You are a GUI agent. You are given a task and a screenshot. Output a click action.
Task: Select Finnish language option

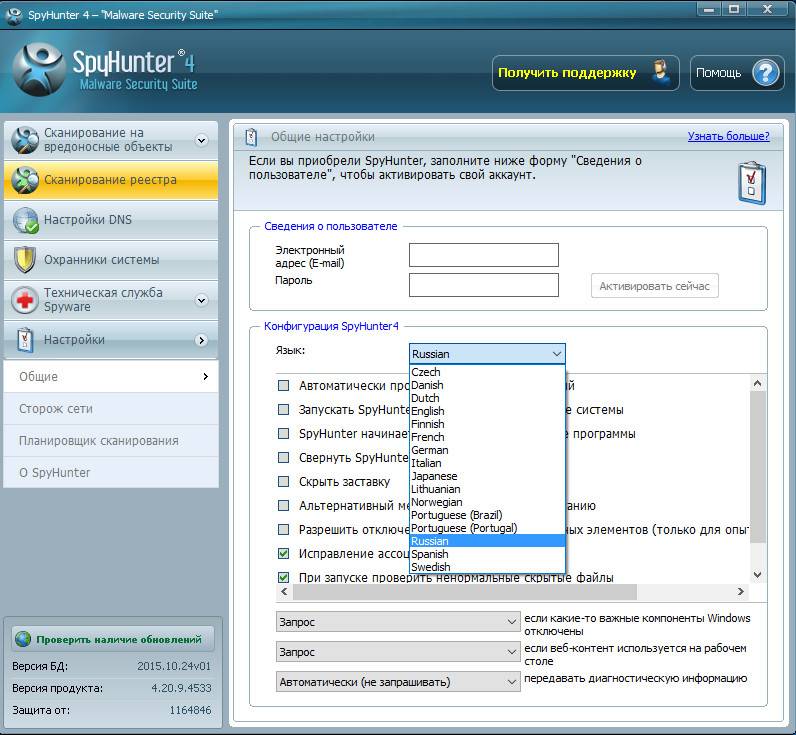pyautogui.click(x=487, y=424)
